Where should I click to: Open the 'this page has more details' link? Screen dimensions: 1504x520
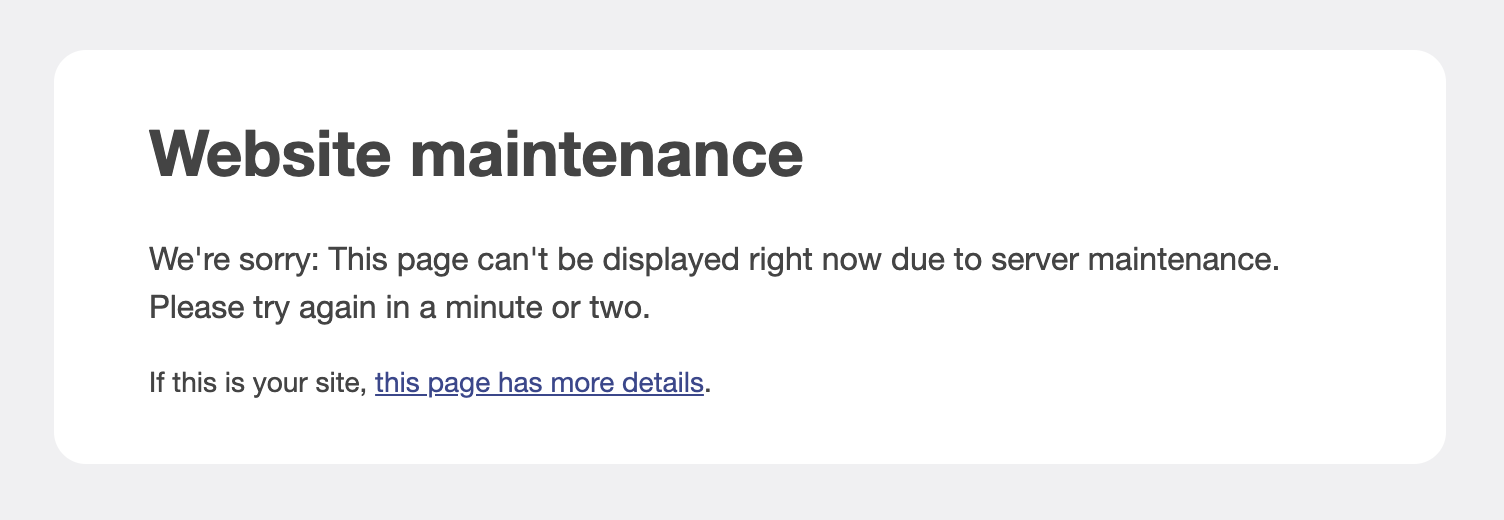coord(539,383)
